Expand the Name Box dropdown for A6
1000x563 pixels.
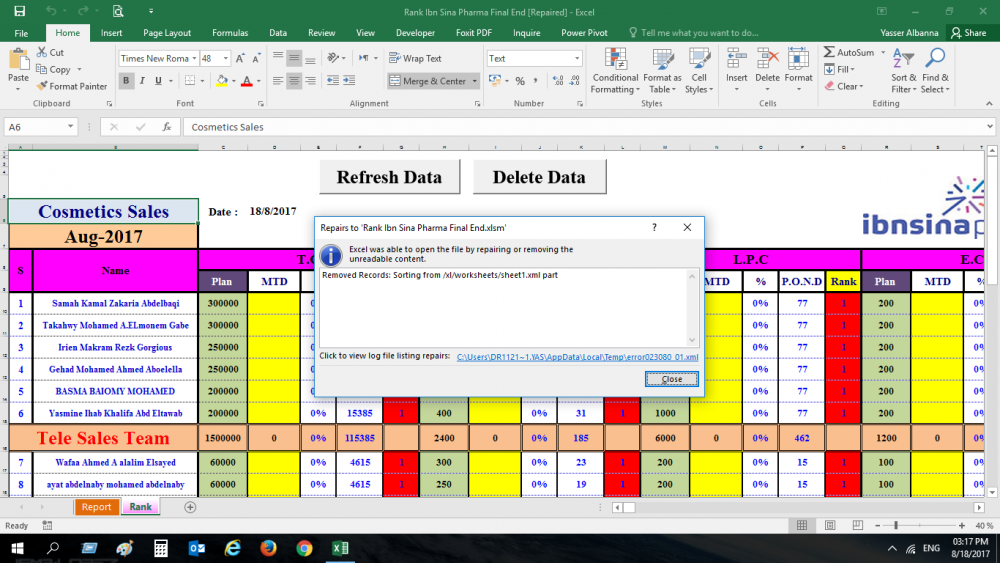click(x=70, y=127)
